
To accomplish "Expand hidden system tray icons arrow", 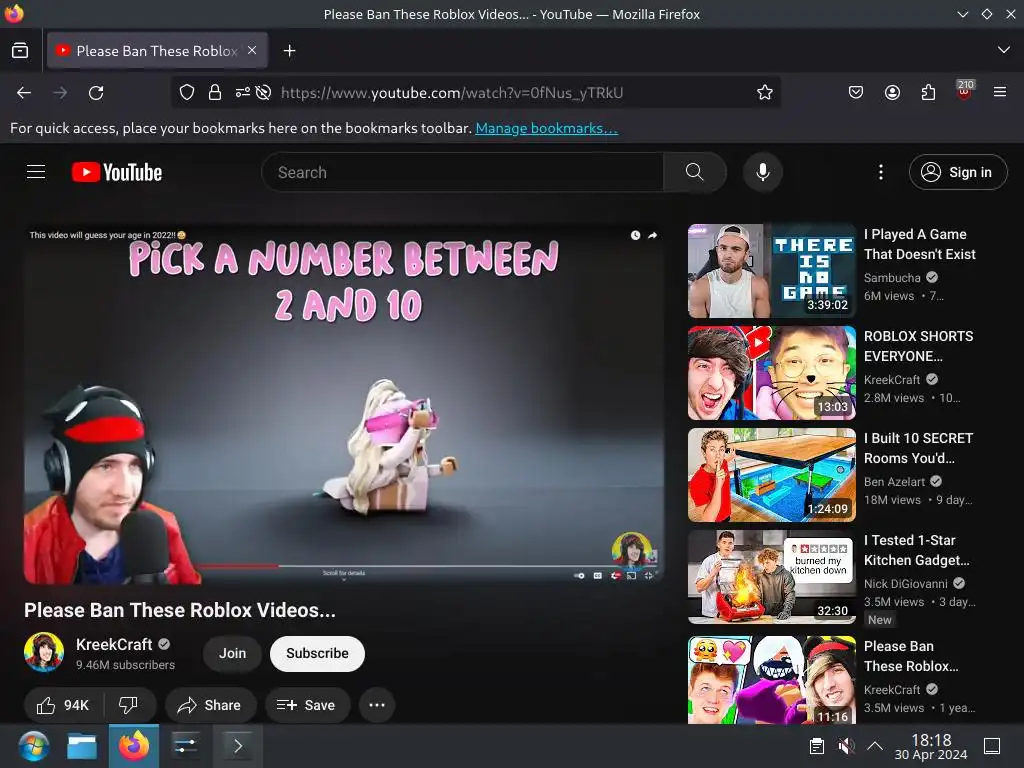I will pyautogui.click(x=874, y=746).
